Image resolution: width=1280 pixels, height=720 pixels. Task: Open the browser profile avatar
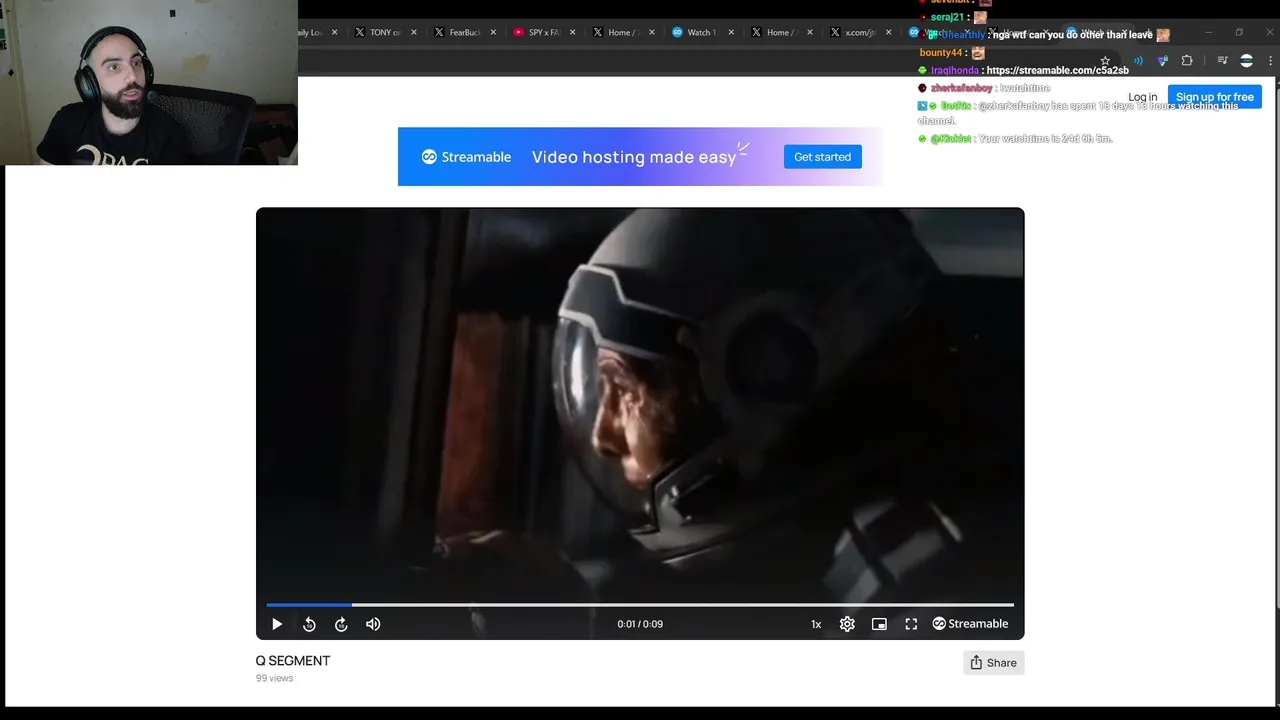(x=1246, y=61)
